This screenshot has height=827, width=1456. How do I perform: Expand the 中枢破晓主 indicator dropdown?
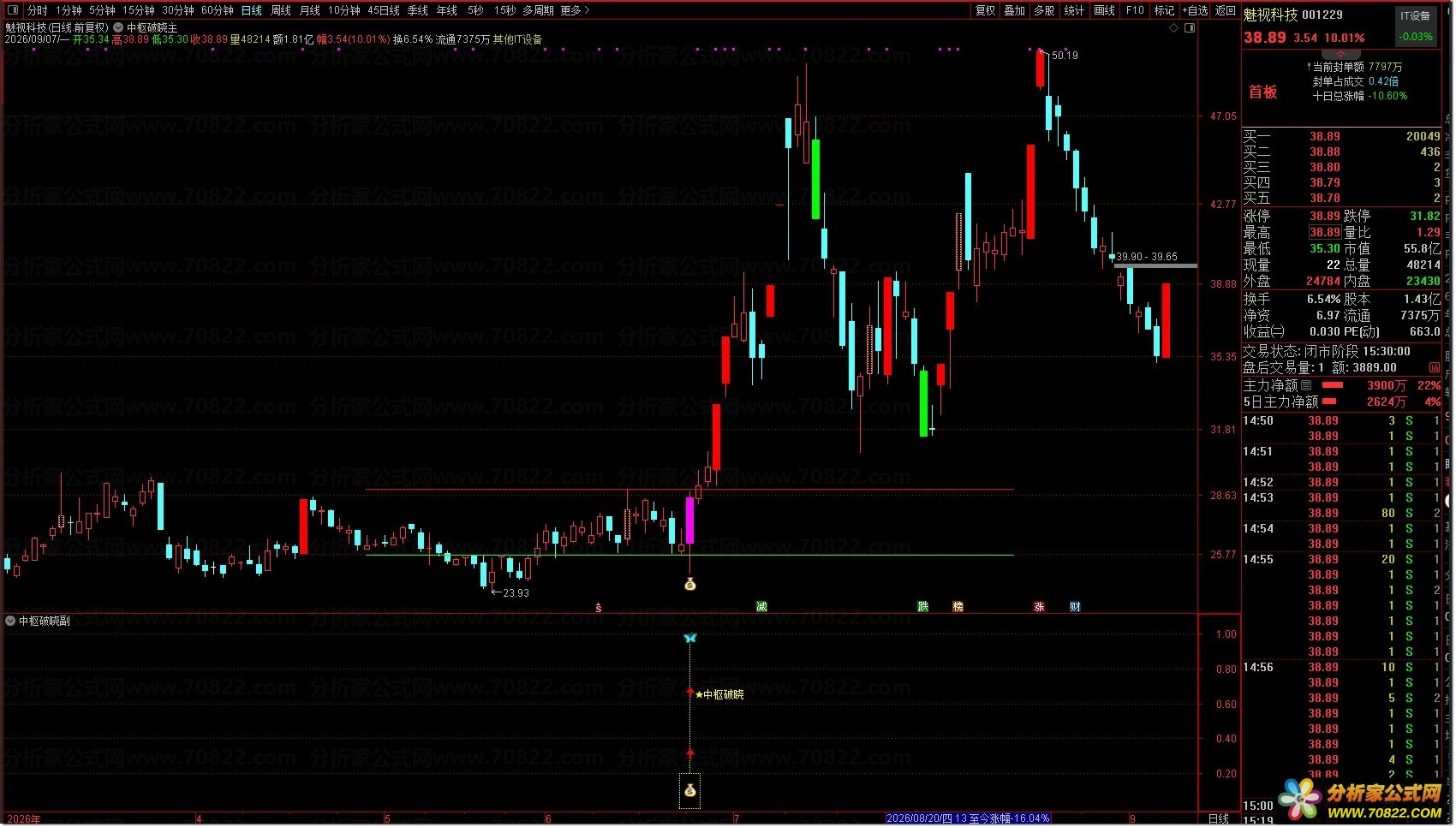point(118,27)
